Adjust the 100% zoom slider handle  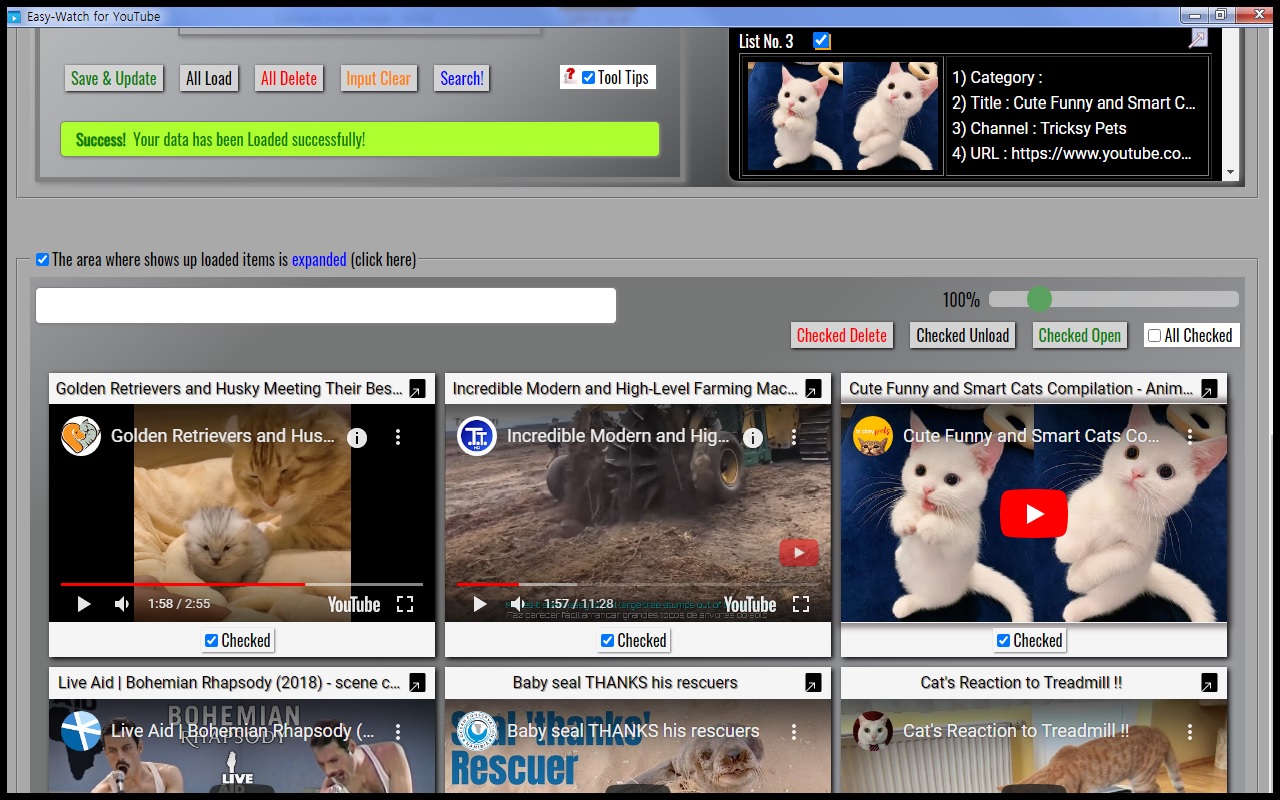click(x=1039, y=299)
